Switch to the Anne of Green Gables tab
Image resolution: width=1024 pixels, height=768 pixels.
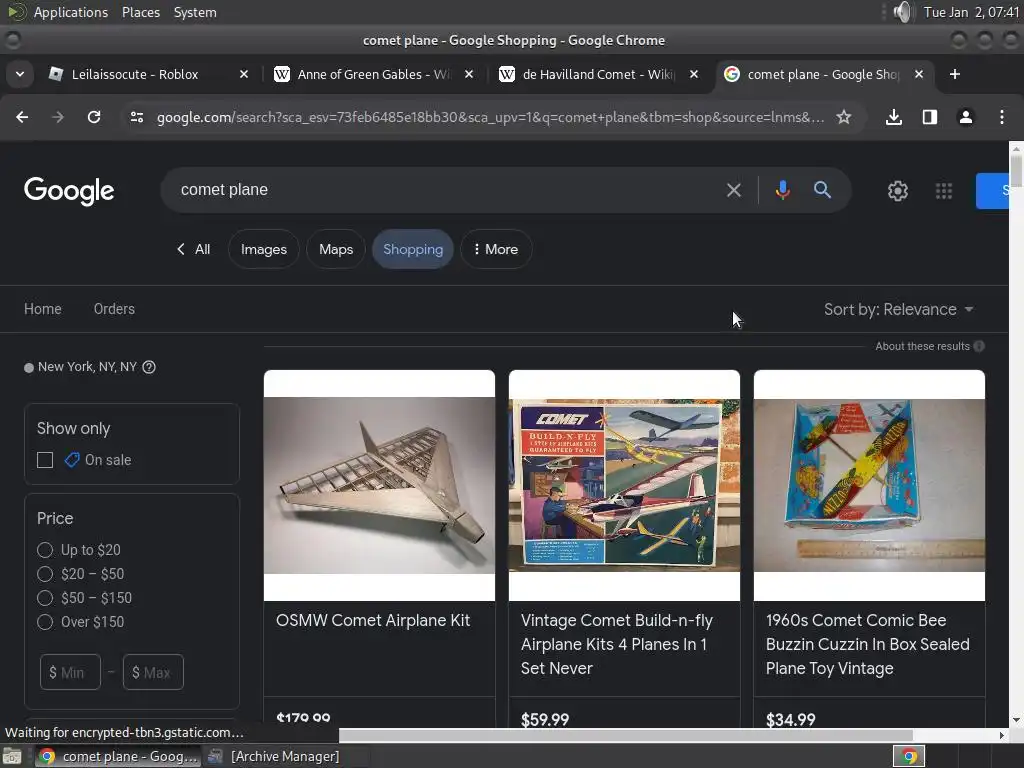coord(374,74)
